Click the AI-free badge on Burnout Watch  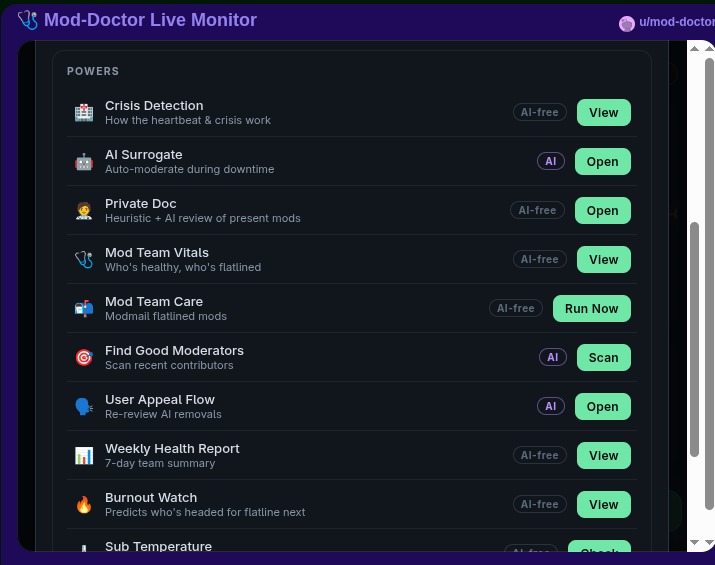pos(540,504)
